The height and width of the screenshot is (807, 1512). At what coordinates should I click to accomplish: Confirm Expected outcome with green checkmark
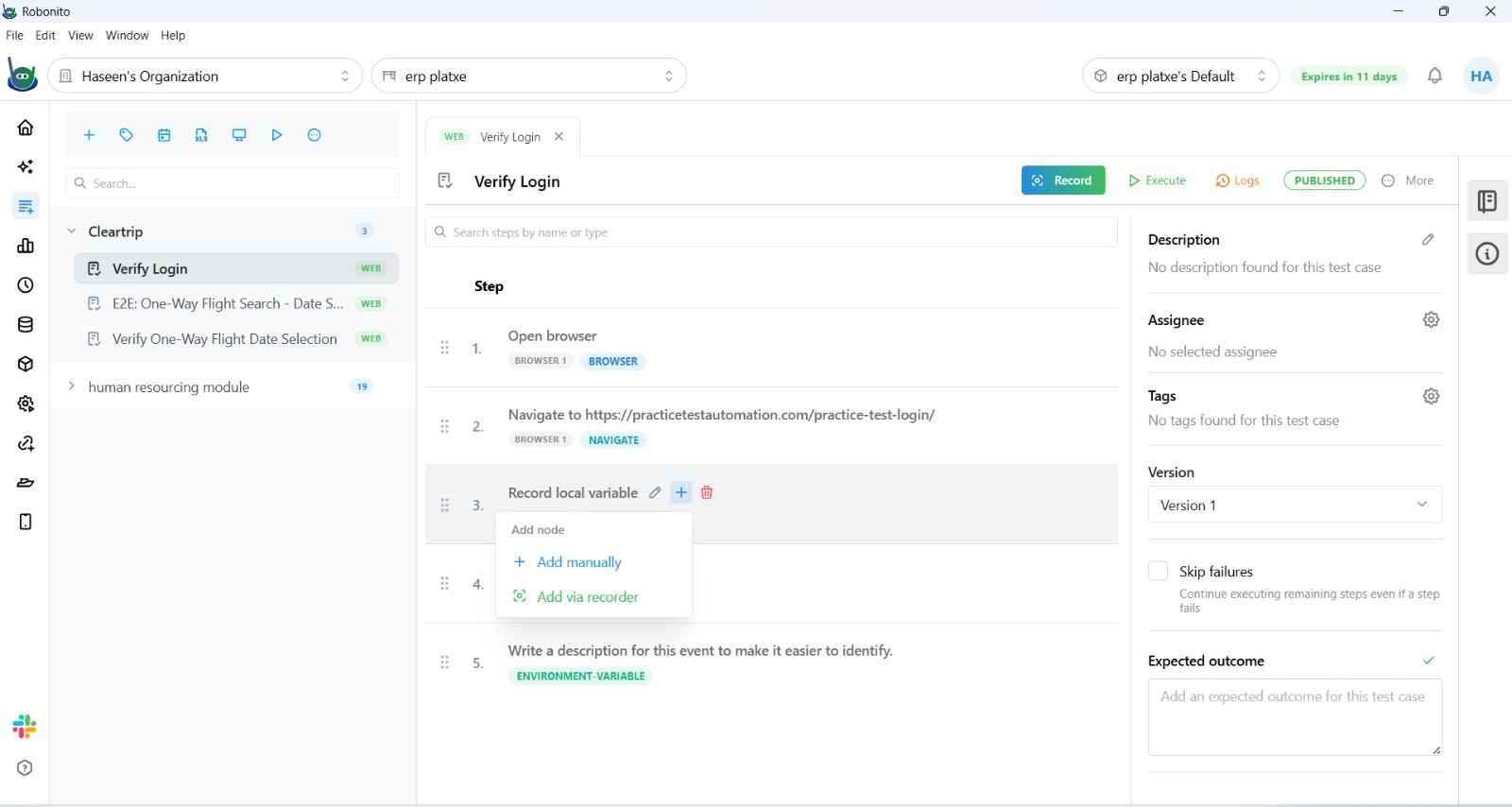(1429, 661)
